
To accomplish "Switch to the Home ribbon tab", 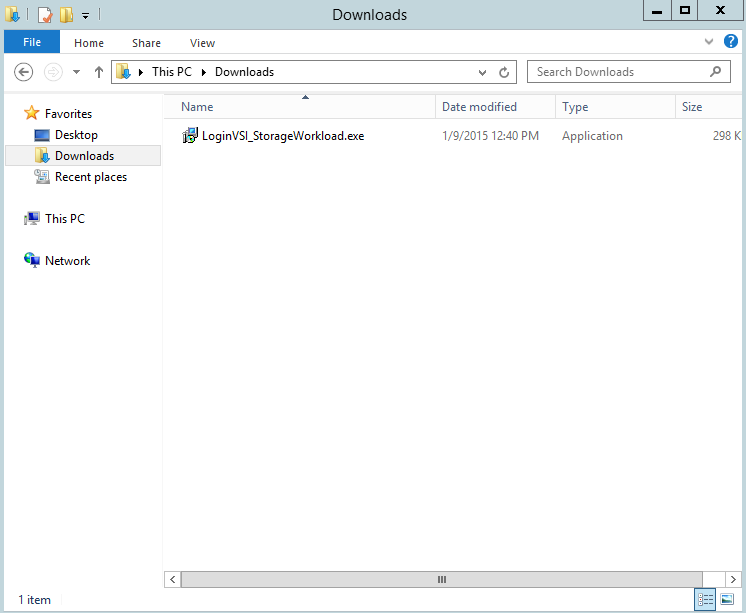I will [x=89, y=43].
